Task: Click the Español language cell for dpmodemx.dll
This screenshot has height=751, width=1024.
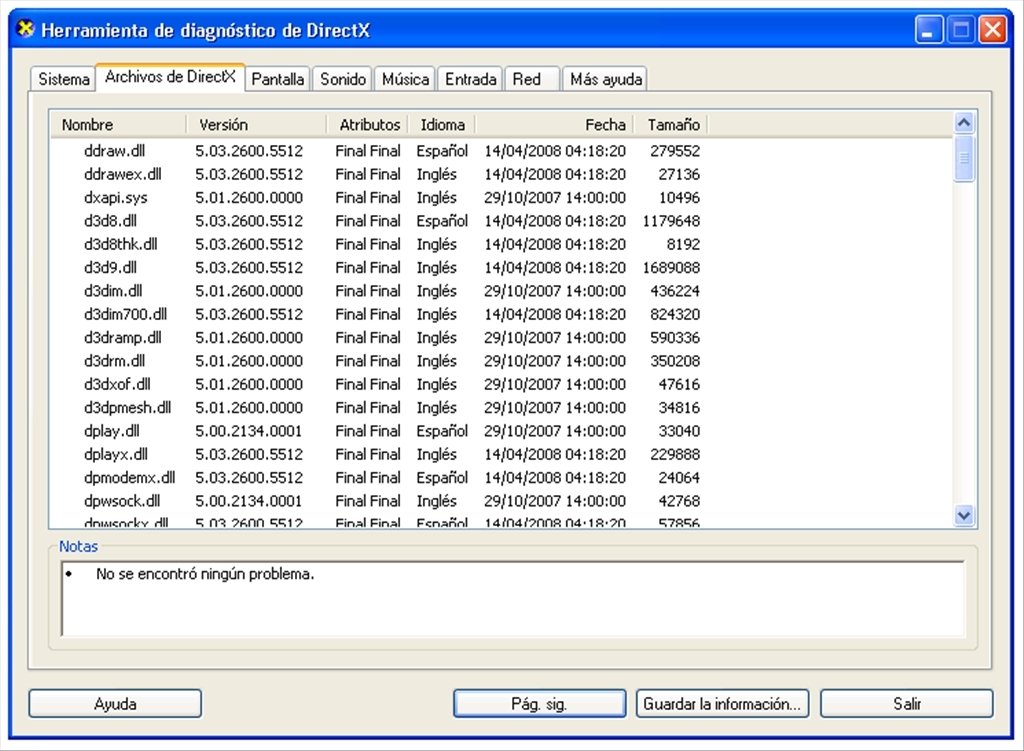Action: 442,477
